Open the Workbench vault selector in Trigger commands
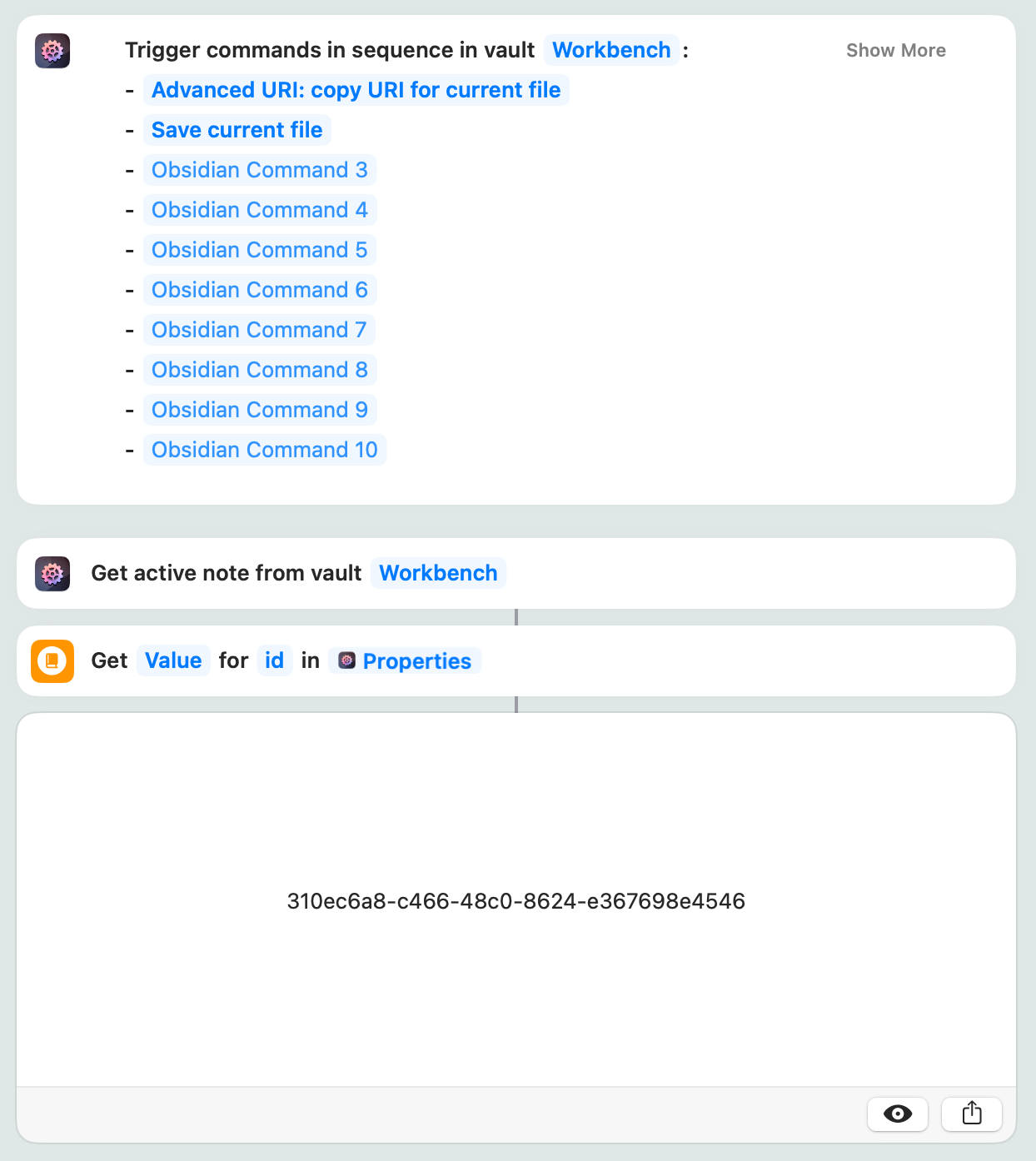The image size is (1036, 1161). (x=611, y=50)
